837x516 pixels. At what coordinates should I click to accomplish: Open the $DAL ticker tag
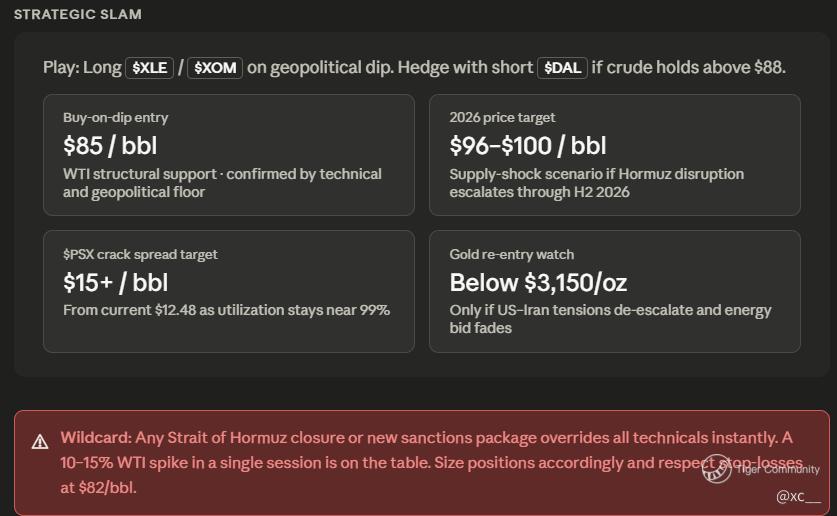pos(562,68)
